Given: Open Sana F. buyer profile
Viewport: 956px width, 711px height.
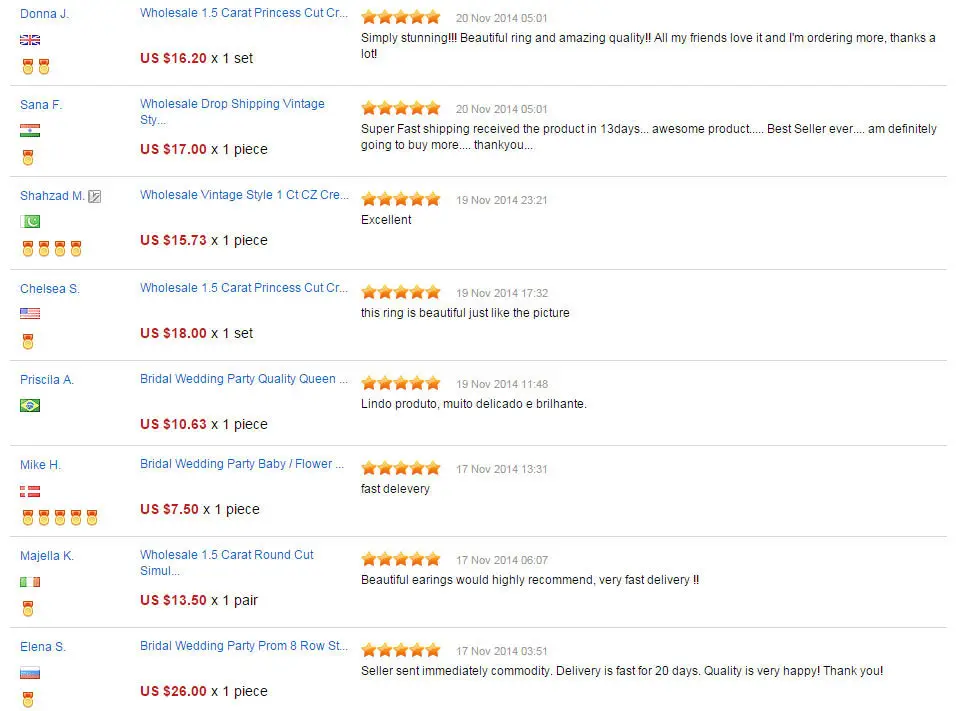Looking at the screenshot, I should tap(41, 105).
